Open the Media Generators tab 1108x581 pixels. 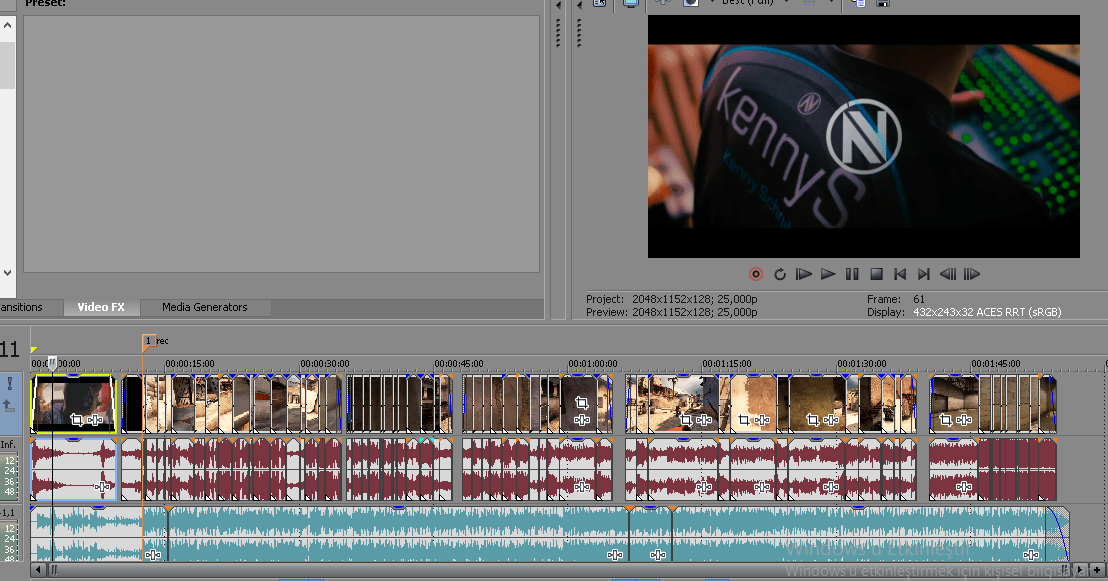pos(204,307)
